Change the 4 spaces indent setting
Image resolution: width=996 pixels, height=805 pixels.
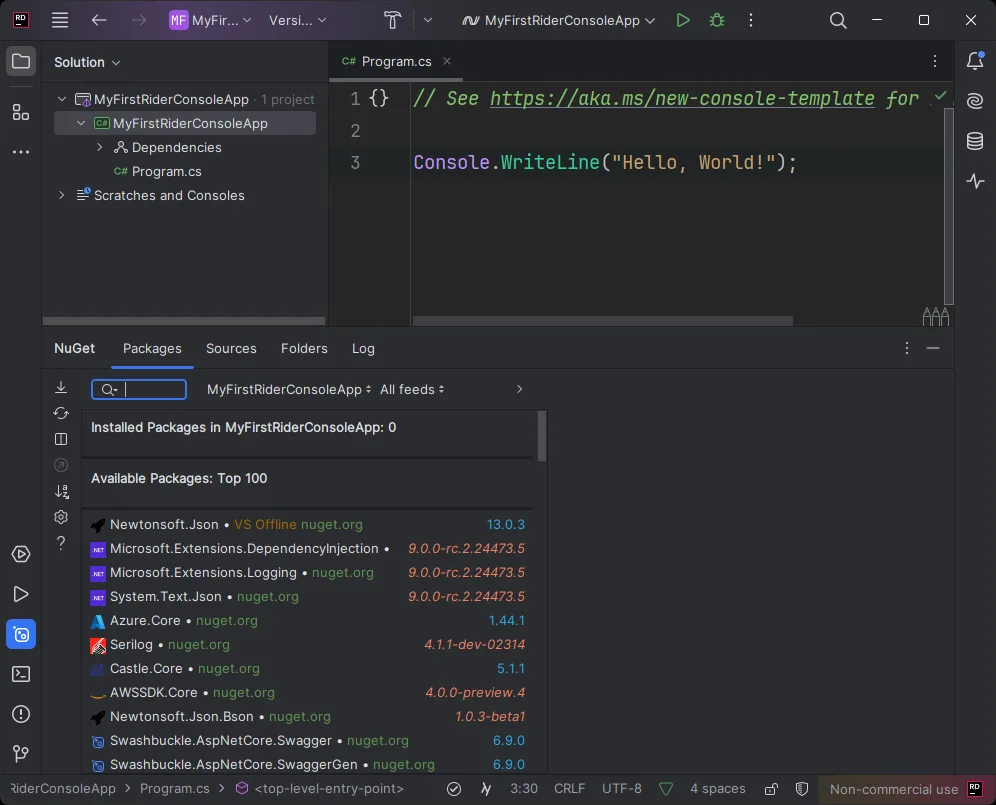click(718, 788)
